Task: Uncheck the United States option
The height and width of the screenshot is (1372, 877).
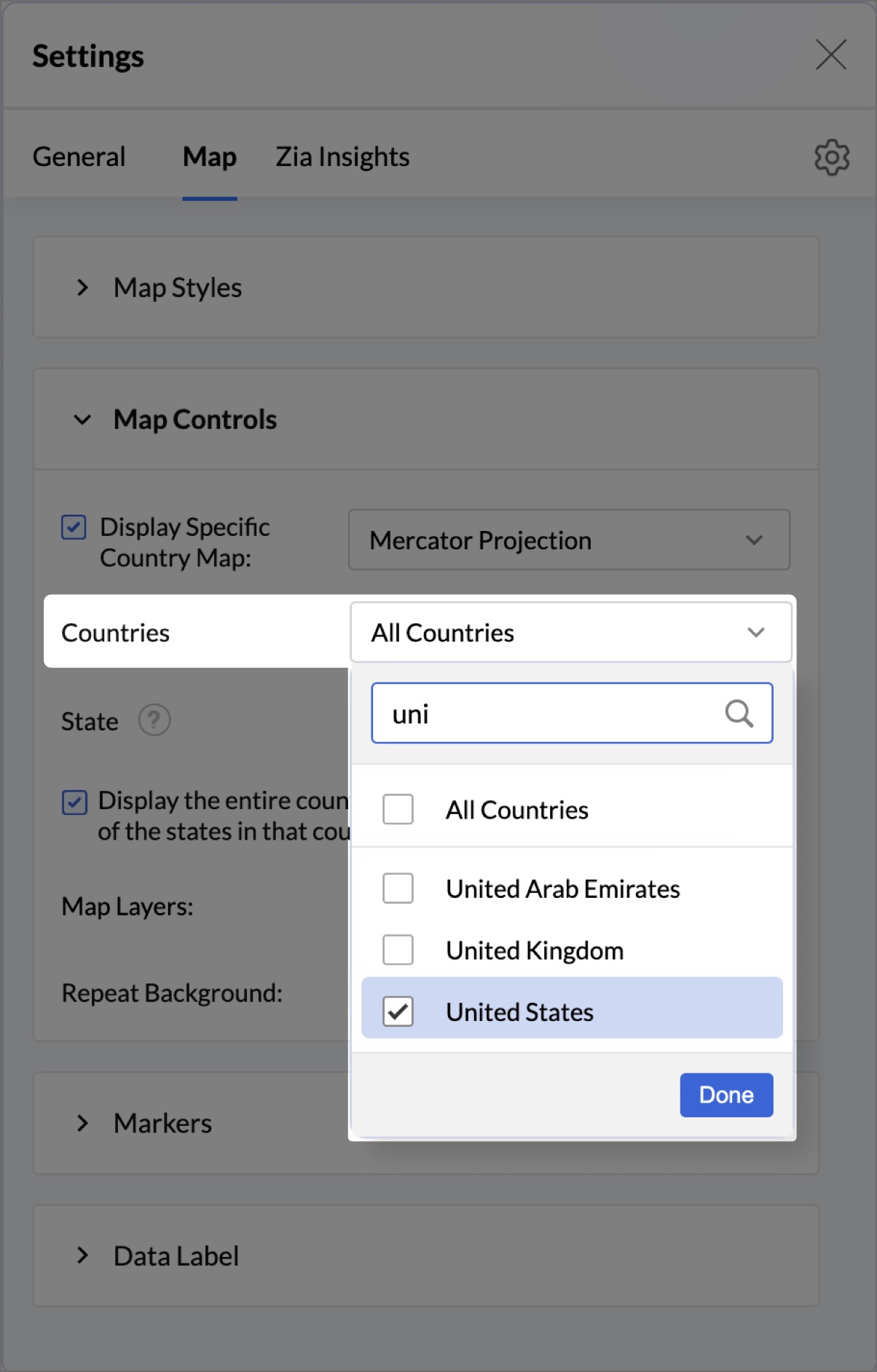Action: tap(398, 1012)
